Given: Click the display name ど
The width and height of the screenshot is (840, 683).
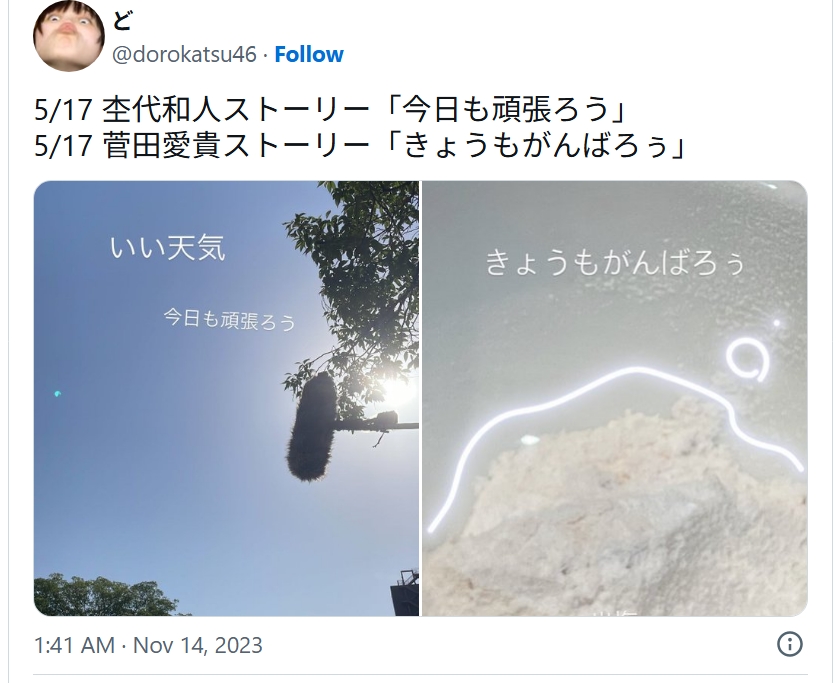Looking at the screenshot, I should [123, 21].
